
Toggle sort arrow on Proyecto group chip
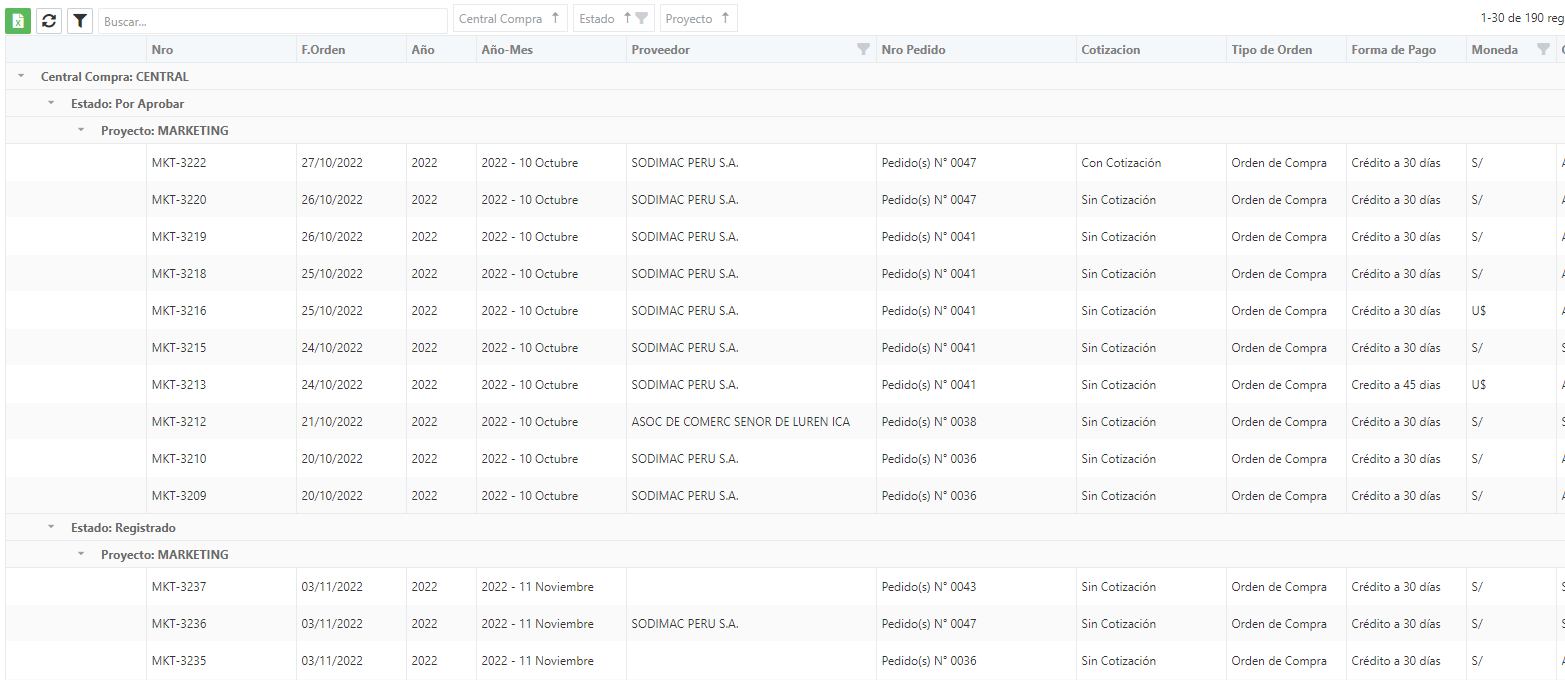coord(725,18)
